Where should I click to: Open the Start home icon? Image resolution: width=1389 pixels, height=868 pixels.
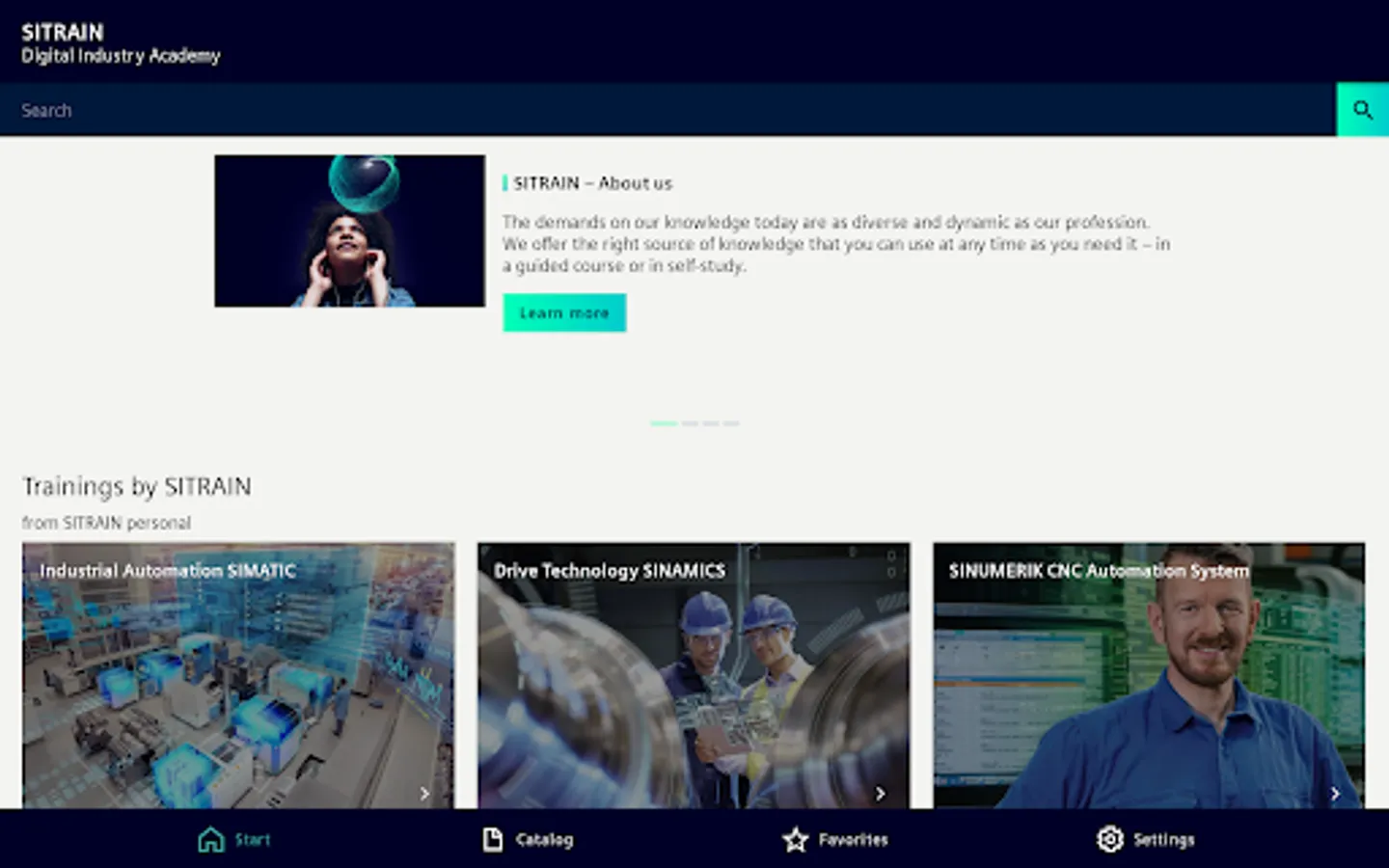click(x=210, y=839)
